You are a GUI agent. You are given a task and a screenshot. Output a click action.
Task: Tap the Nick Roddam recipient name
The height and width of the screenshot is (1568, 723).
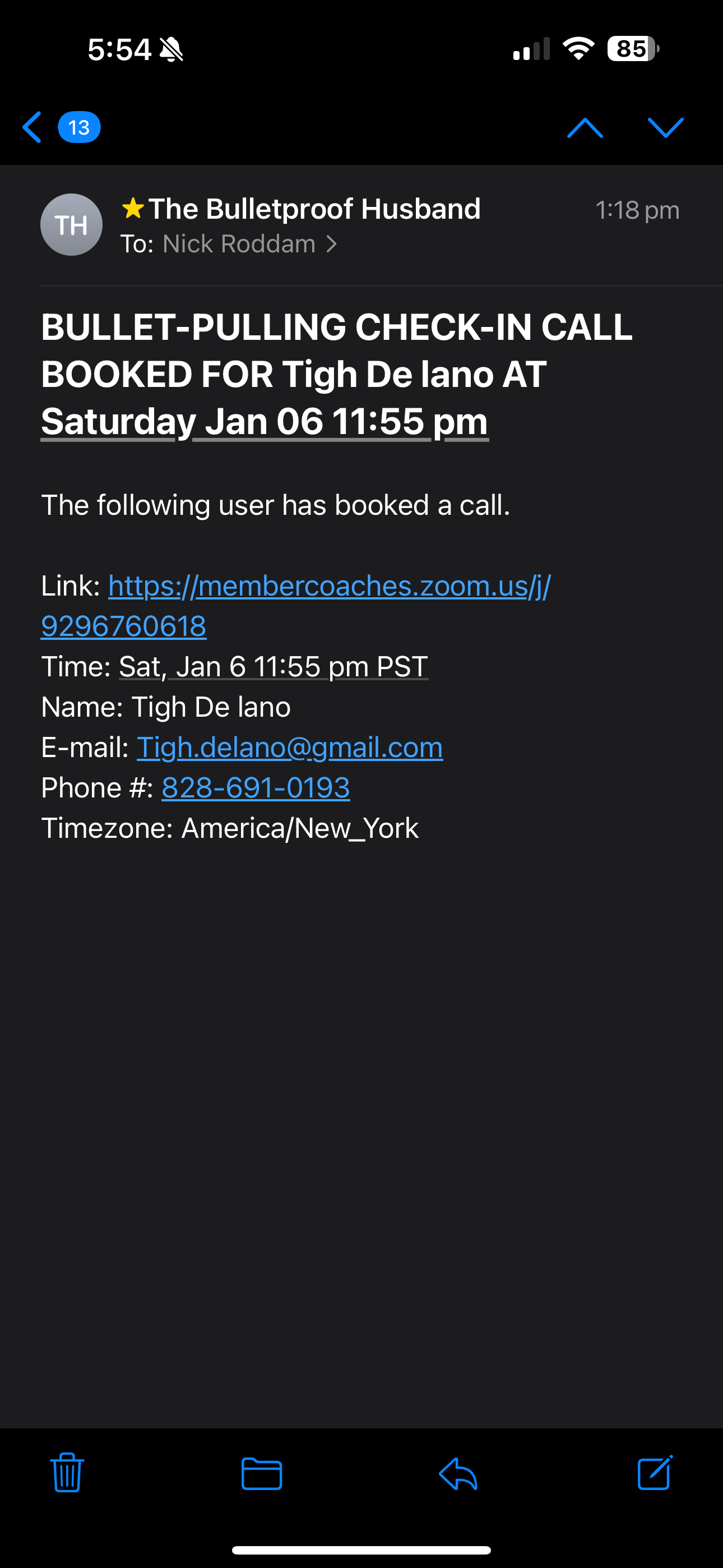coord(239,244)
